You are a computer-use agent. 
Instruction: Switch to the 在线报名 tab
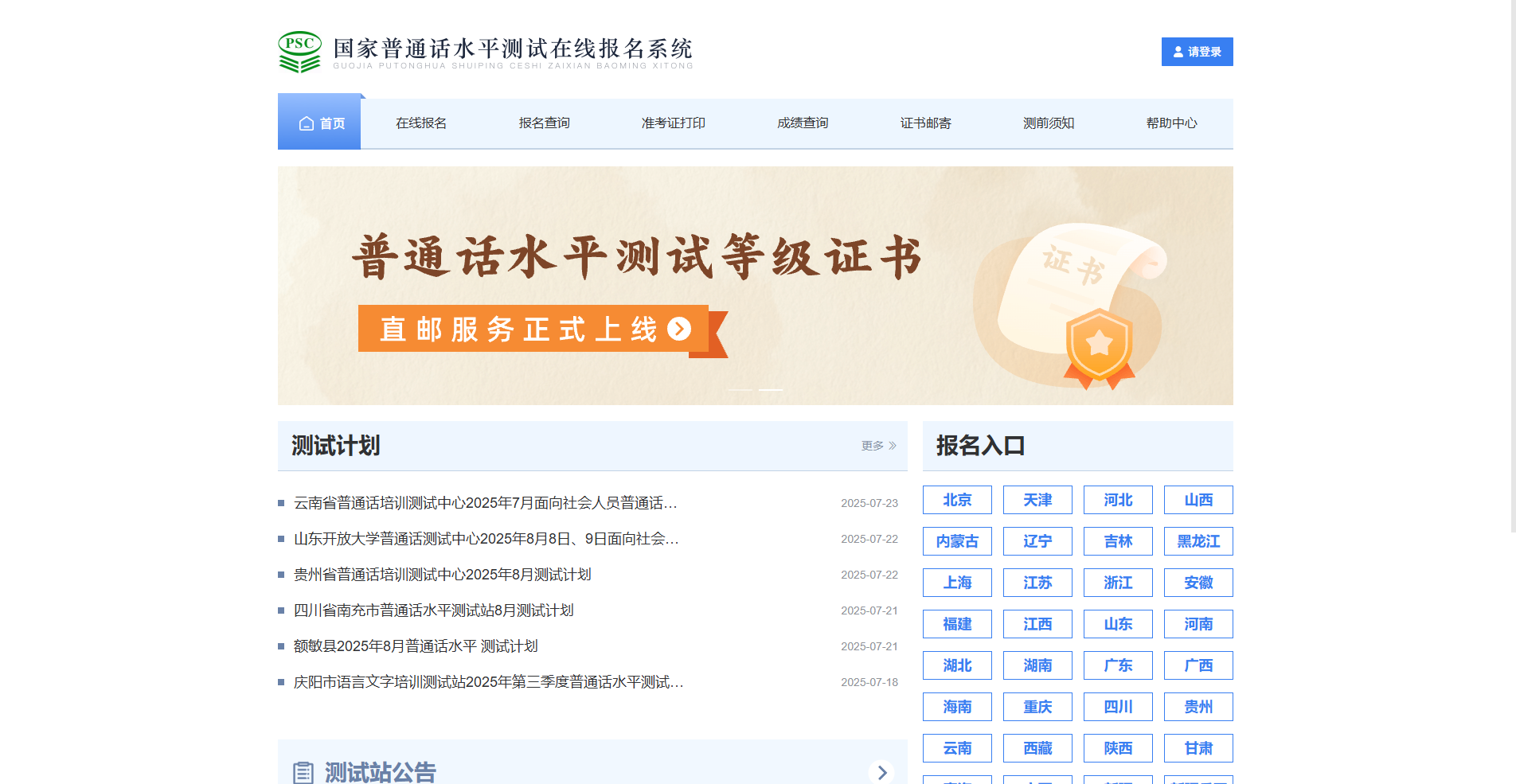(421, 123)
